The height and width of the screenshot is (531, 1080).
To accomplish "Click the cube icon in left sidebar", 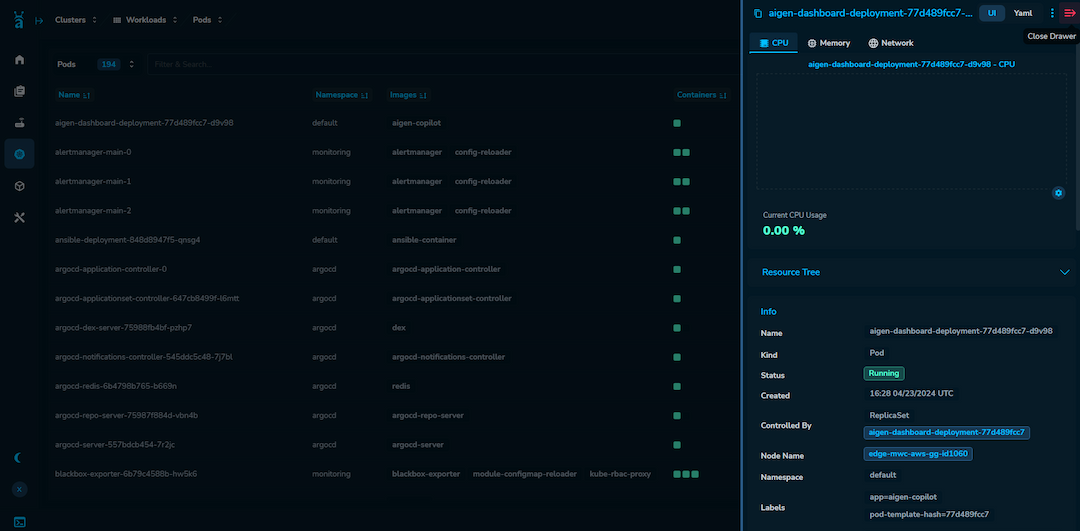I will pos(19,186).
